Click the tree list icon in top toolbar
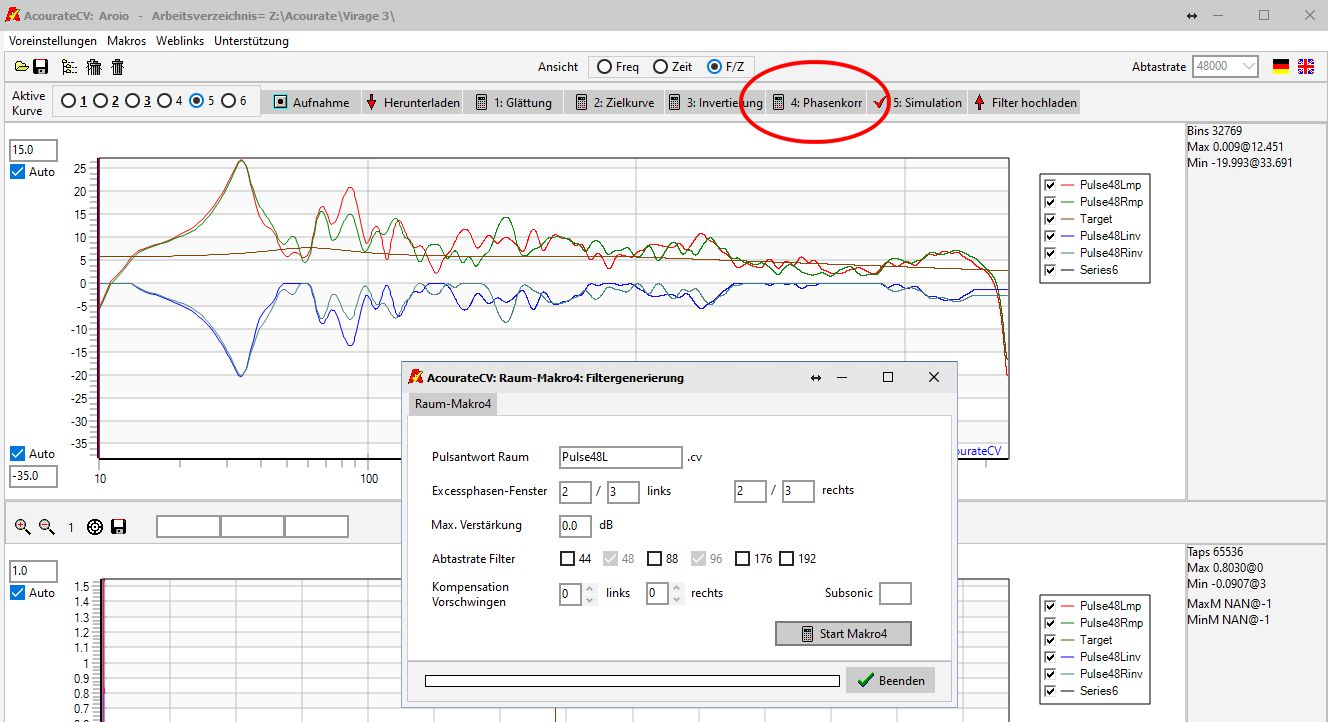1328x722 pixels. point(69,67)
